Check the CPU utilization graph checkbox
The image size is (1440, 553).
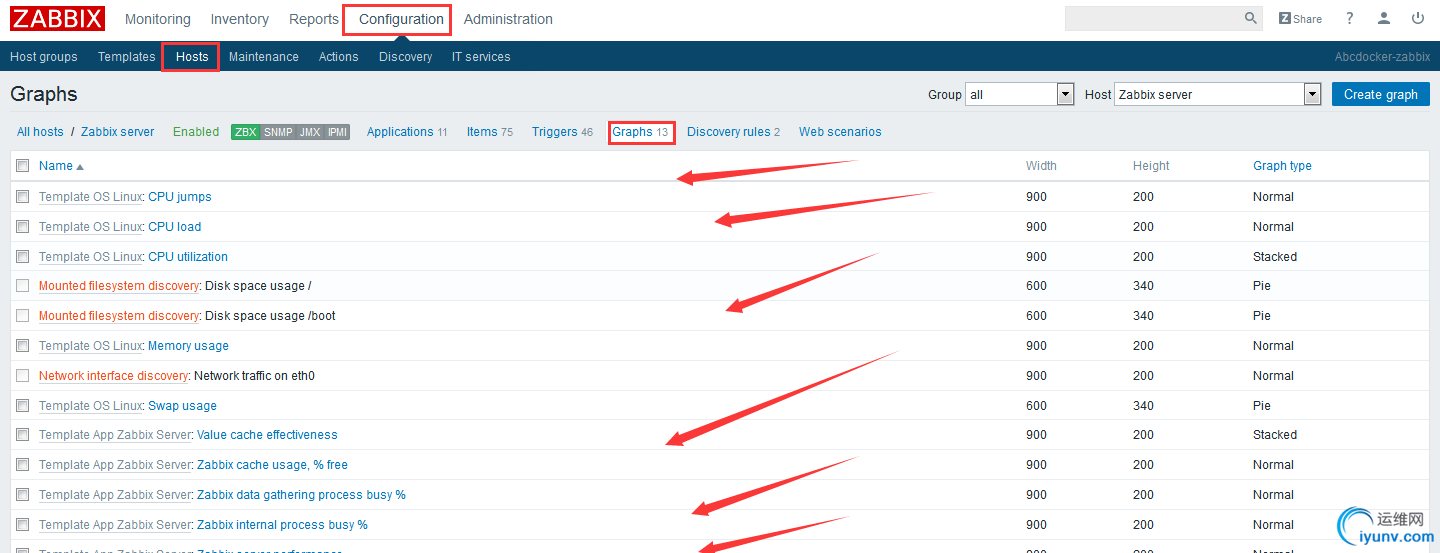[x=23, y=257]
